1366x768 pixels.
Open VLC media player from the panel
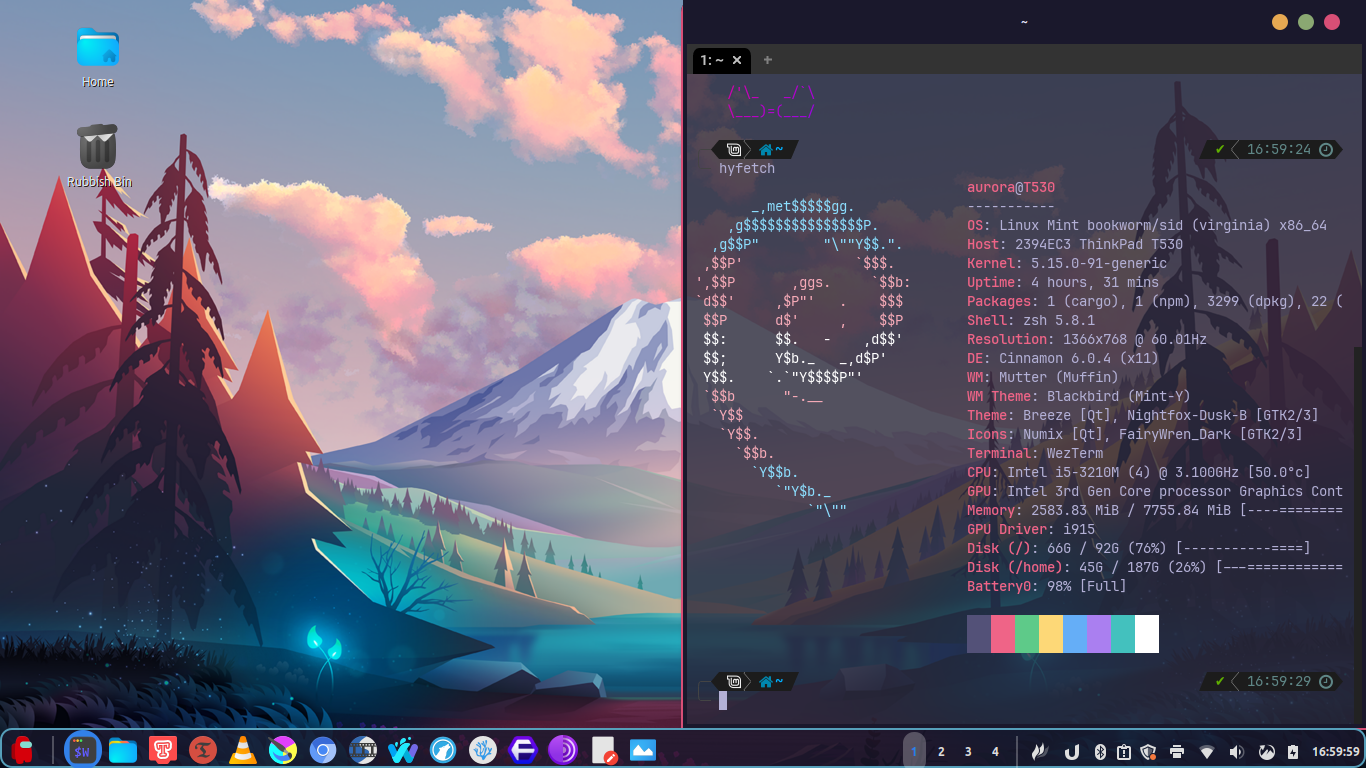coord(242,749)
